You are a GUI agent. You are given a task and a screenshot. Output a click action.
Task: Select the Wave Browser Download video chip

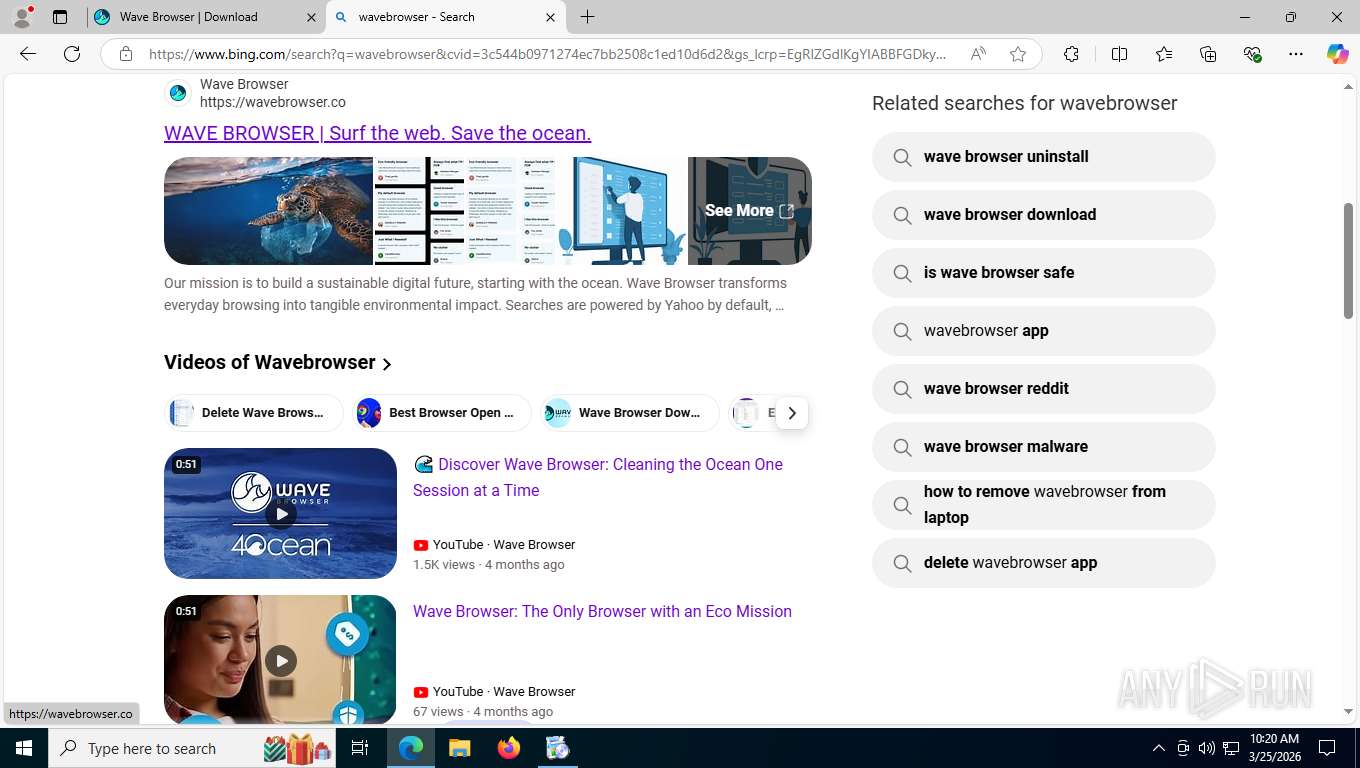[x=630, y=412]
